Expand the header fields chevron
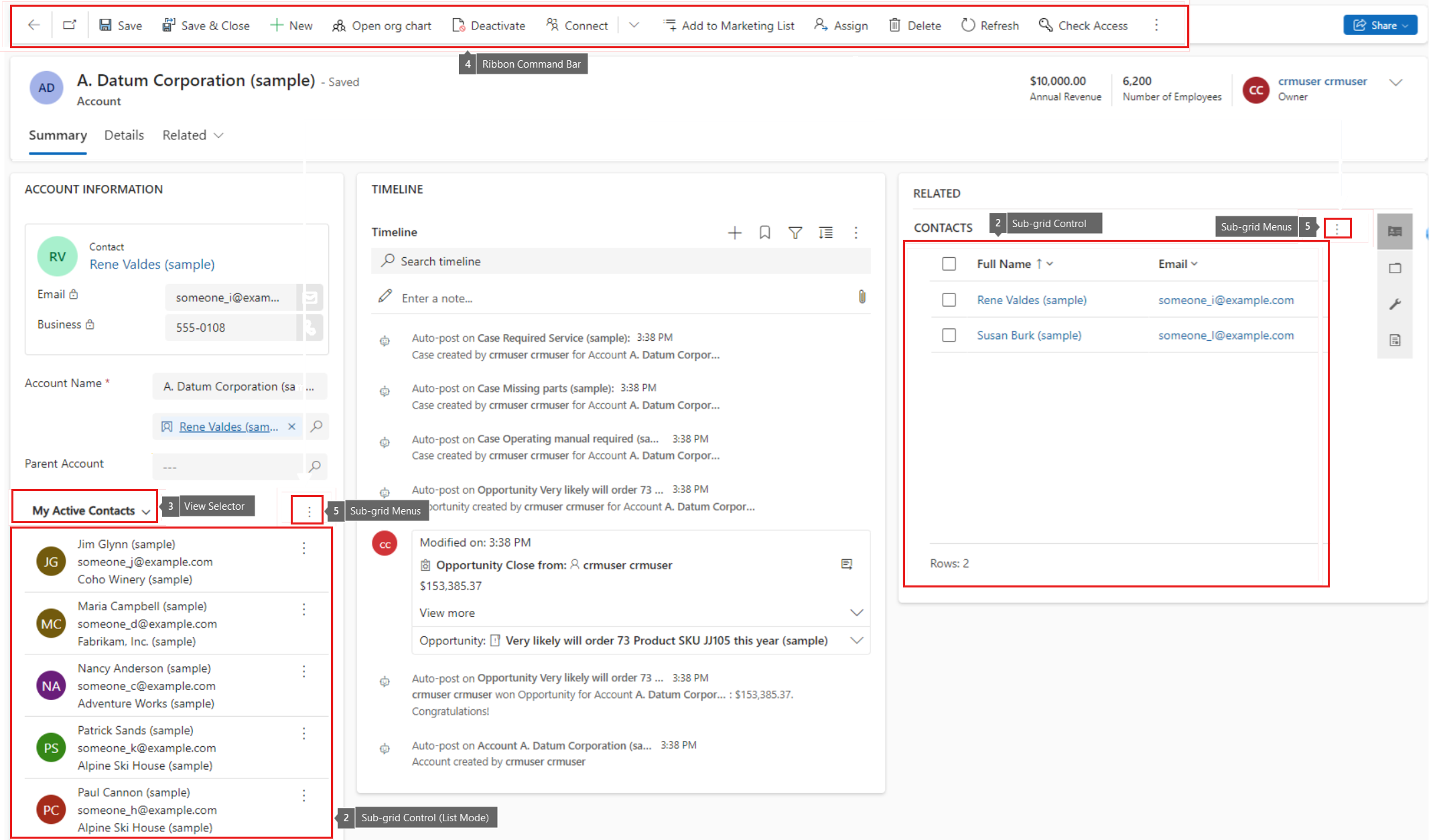Image resolution: width=1433 pixels, height=840 pixels. (x=1396, y=82)
